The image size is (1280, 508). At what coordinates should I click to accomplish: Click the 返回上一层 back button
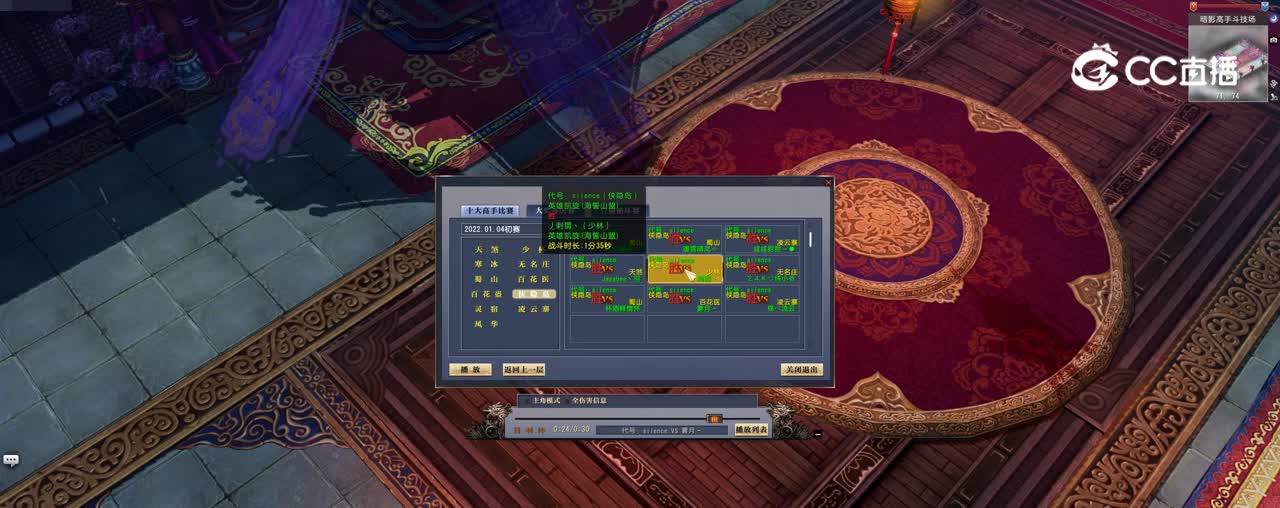point(524,369)
